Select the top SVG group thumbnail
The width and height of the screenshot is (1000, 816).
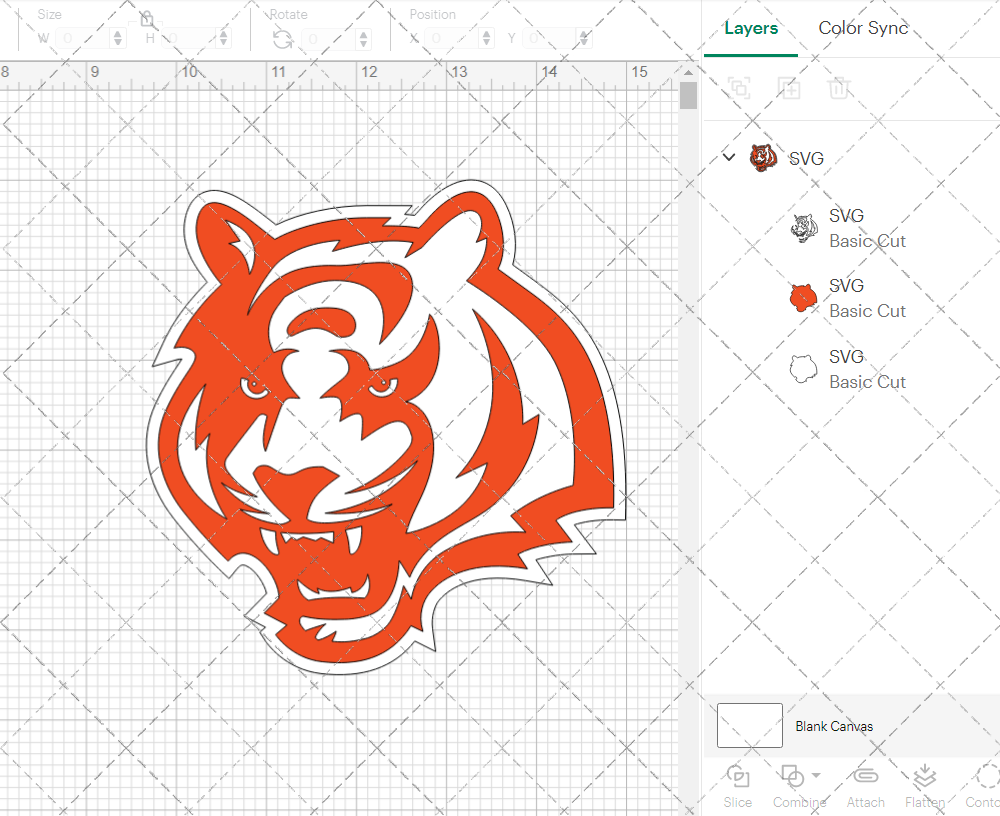pyautogui.click(x=763, y=158)
